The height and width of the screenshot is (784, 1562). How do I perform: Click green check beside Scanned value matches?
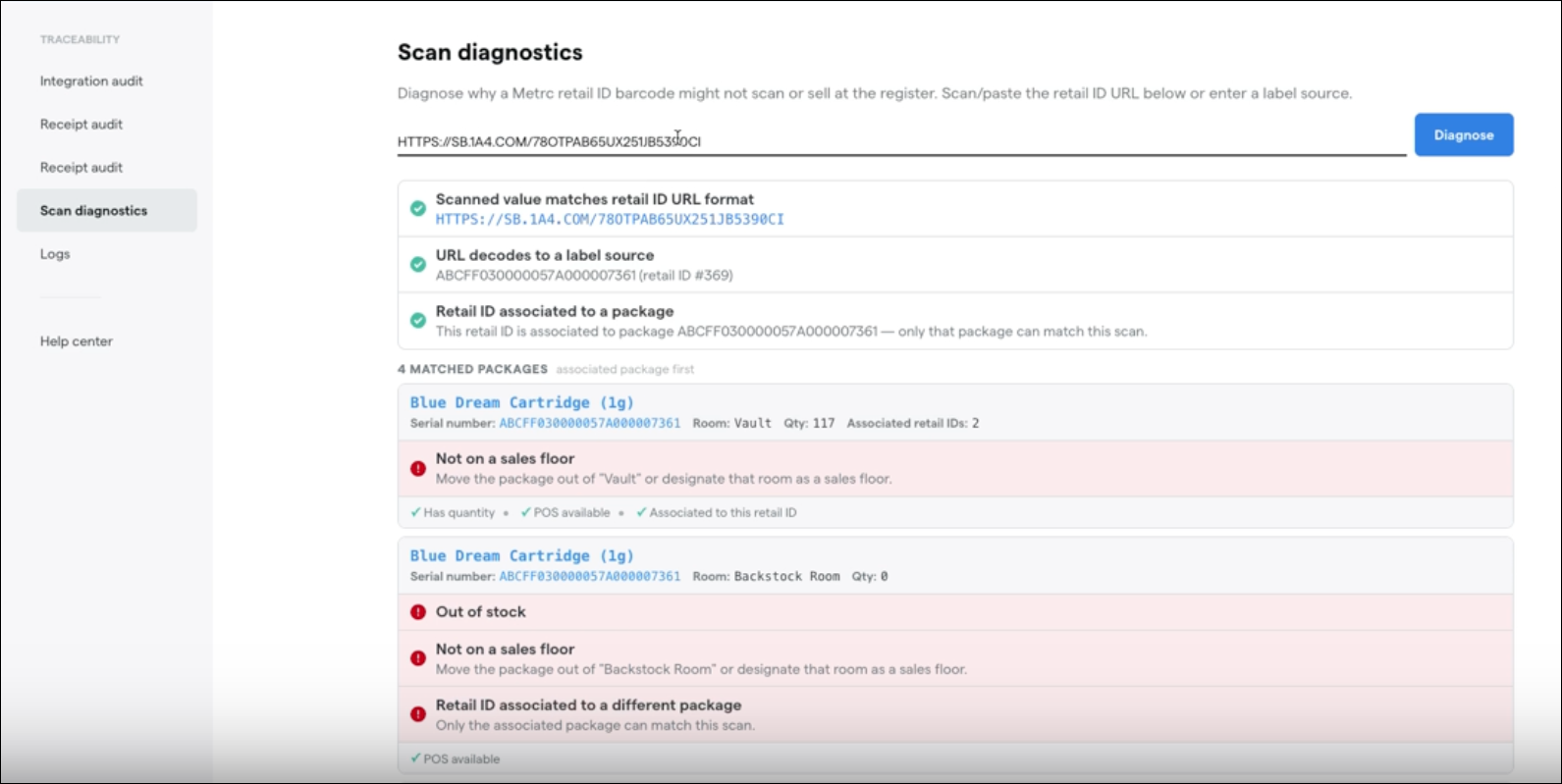point(418,209)
